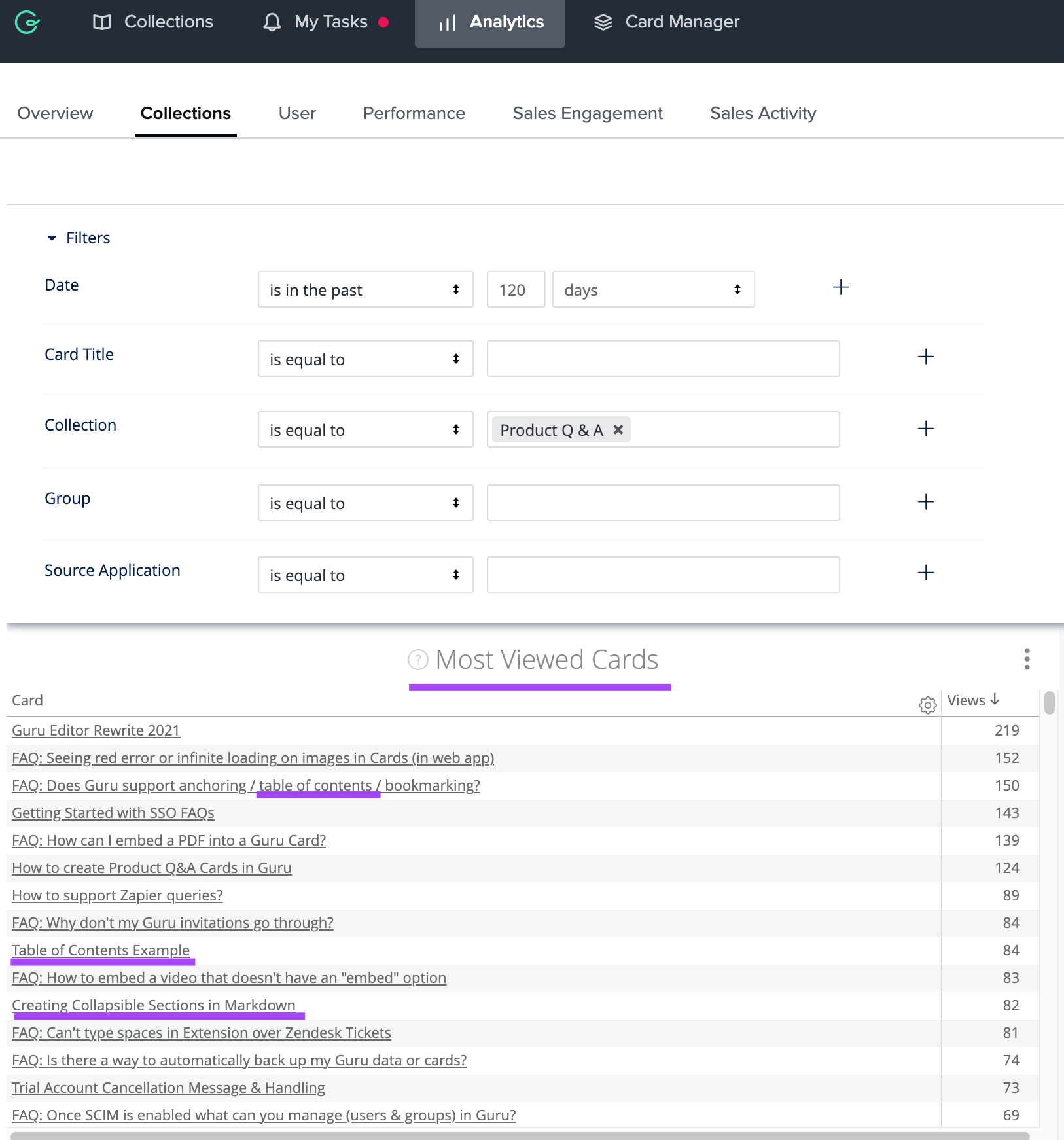The width and height of the screenshot is (1064, 1140).
Task: Open 'Guru Editor Rewrite 2021' card link
Action: (x=96, y=730)
